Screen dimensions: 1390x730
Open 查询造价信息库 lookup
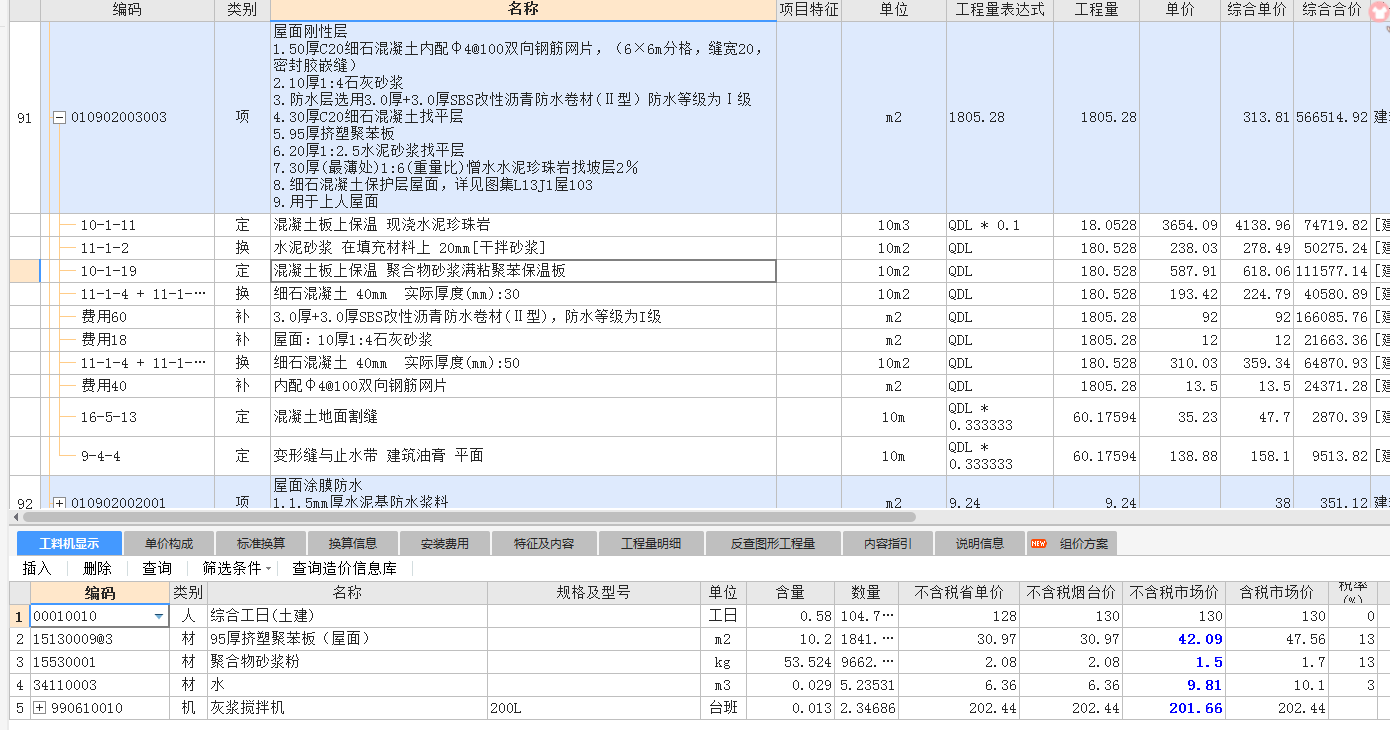coord(344,568)
